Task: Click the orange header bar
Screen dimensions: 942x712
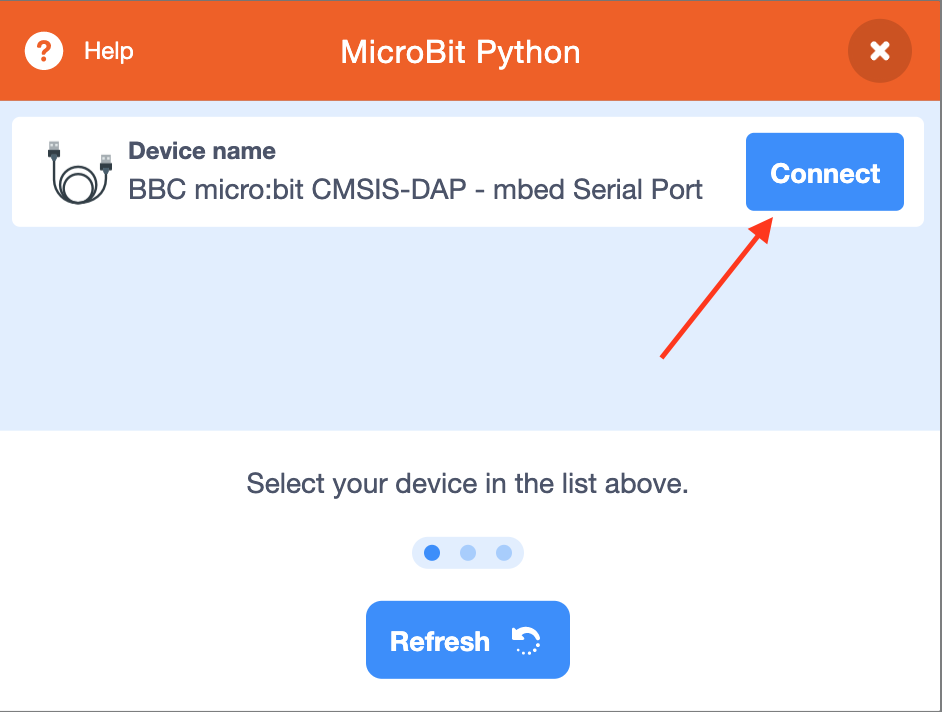Action: [470, 50]
